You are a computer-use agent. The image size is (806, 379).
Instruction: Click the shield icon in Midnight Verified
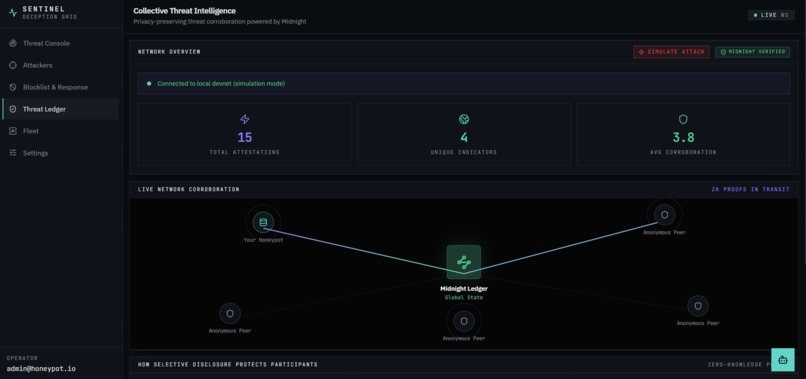pos(723,52)
